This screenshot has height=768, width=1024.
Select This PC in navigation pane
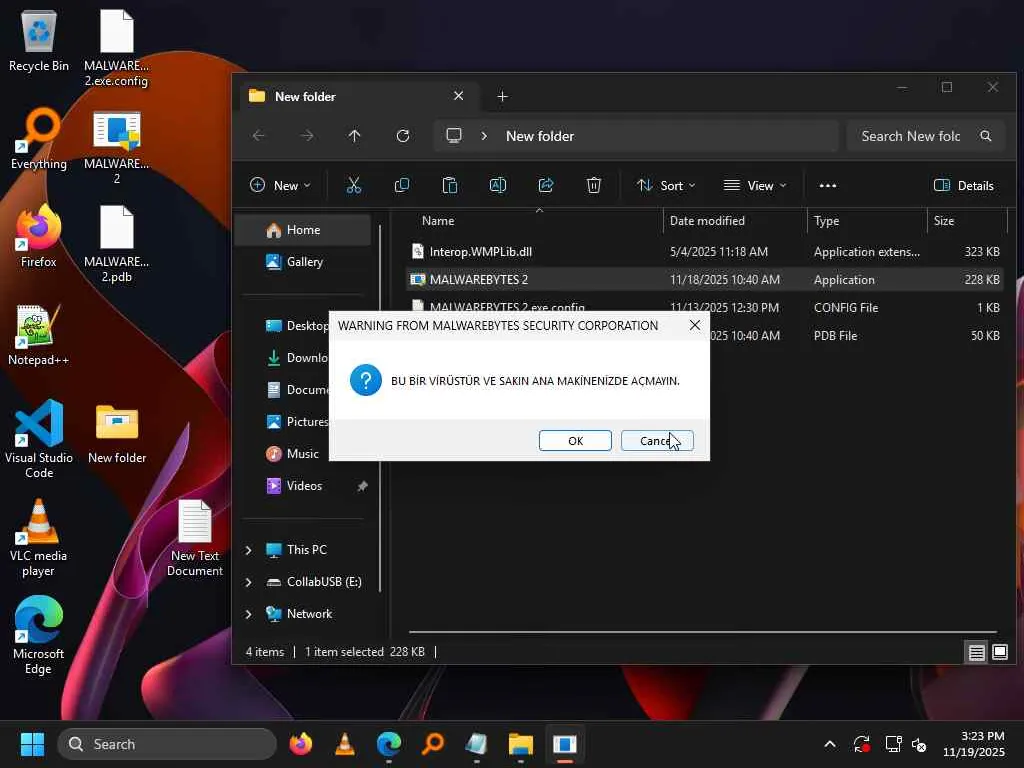306,550
